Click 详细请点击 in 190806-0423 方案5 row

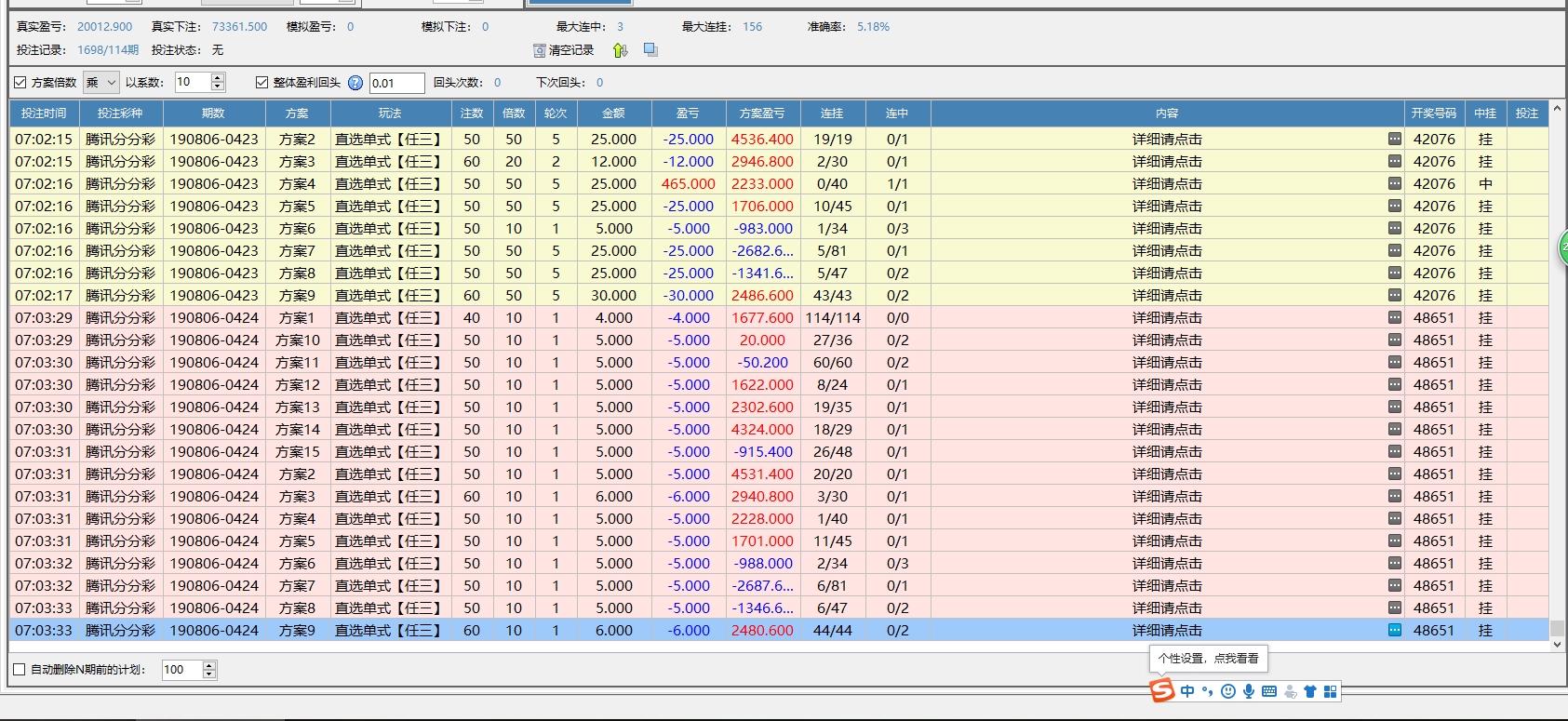click(x=1167, y=206)
